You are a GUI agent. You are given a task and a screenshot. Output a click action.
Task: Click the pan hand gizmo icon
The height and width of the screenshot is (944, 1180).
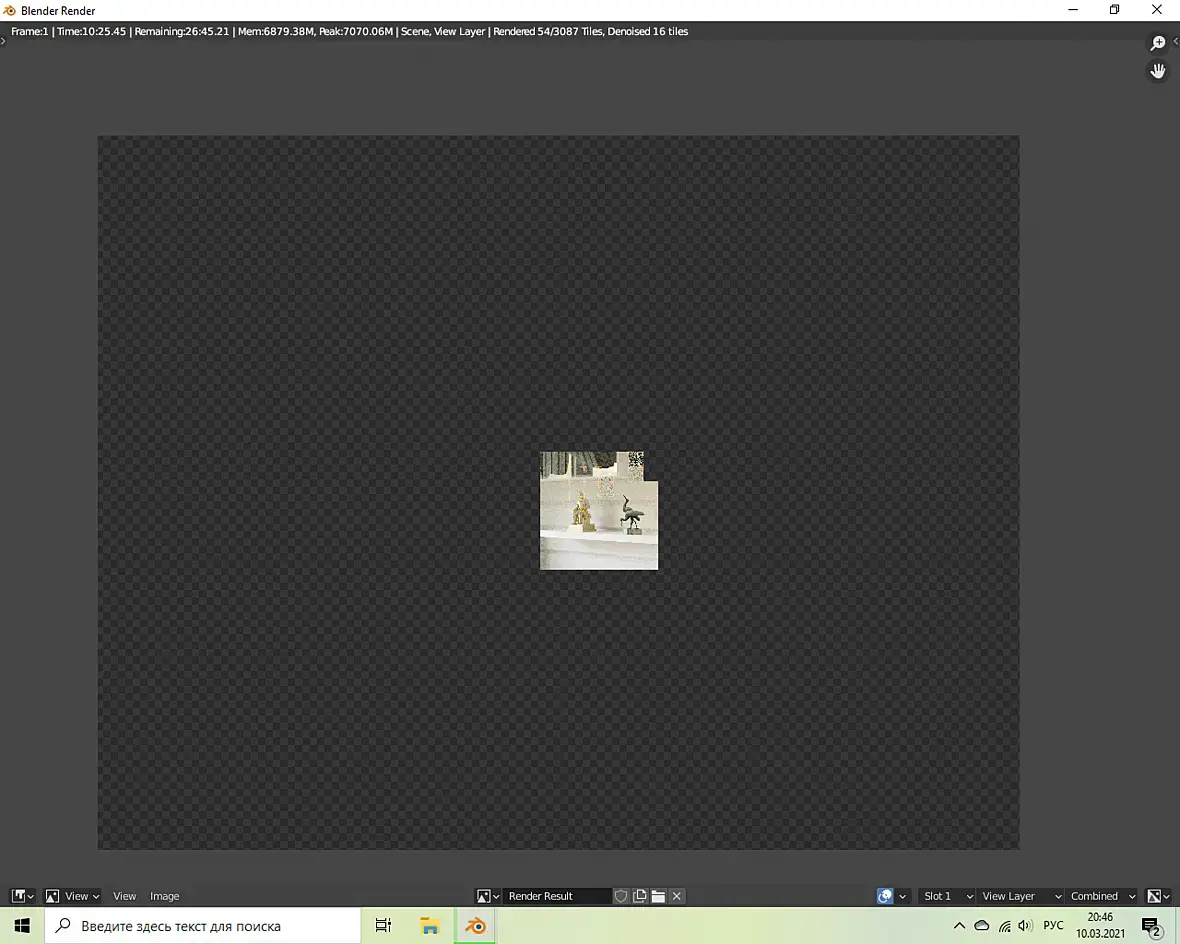1157,71
